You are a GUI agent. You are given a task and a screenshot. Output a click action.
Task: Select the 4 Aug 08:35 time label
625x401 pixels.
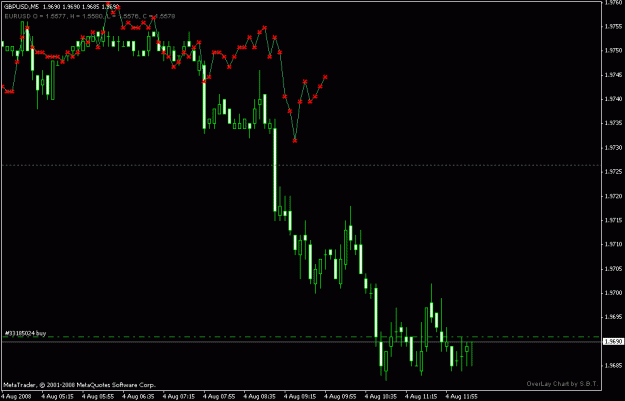[x=259, y=397]
